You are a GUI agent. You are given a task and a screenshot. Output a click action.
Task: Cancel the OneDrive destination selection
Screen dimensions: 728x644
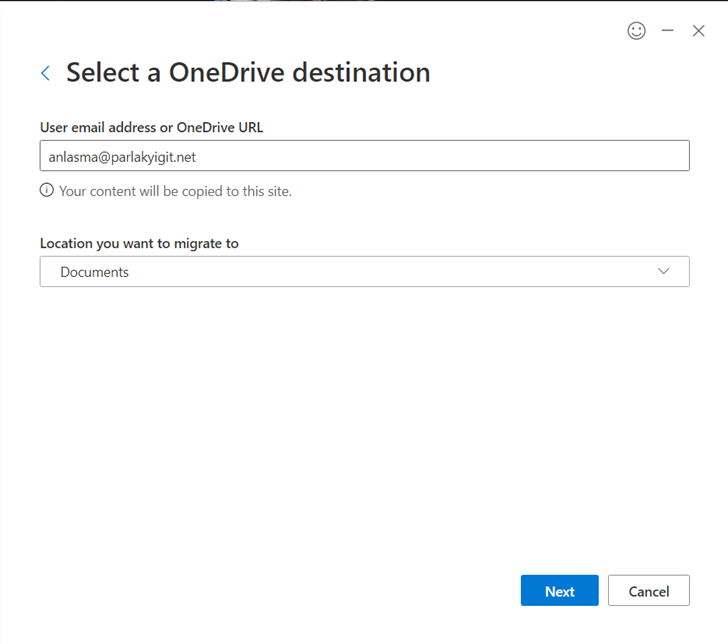point(649,591)
